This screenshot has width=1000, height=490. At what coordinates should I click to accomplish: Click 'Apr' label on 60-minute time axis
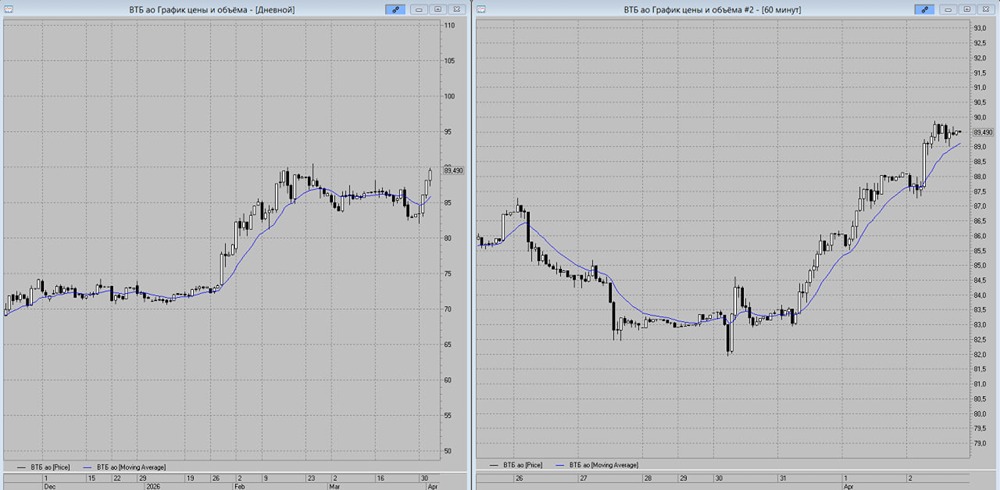point(848,486)
